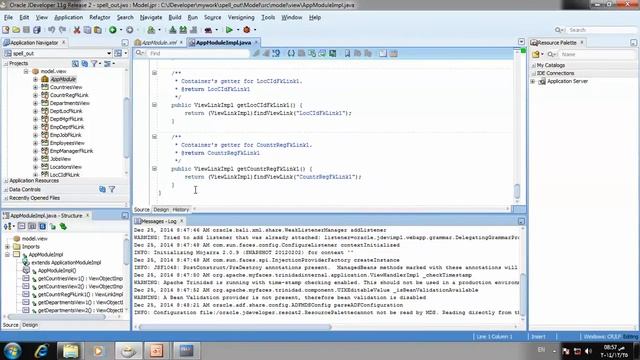Viewport: 640px width, 360px height.
Task: Click the Undo toolbar icon
Action: (51, 30)
